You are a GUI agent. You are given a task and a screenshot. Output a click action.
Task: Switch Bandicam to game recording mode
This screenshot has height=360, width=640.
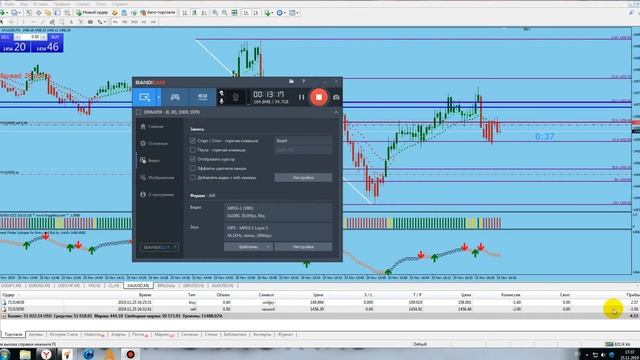tap(175, 97)
